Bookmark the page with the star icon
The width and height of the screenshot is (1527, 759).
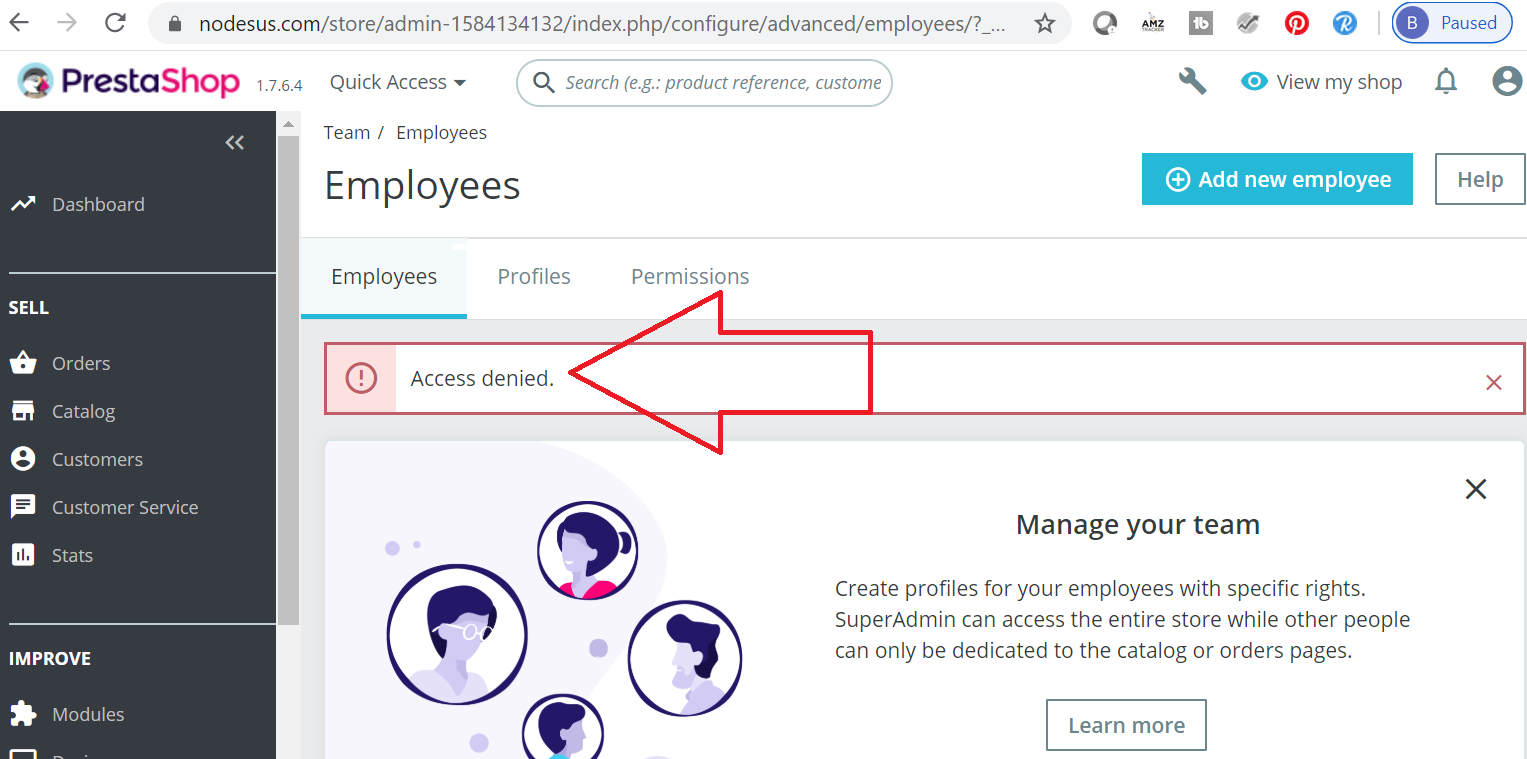coord(1045,23)
